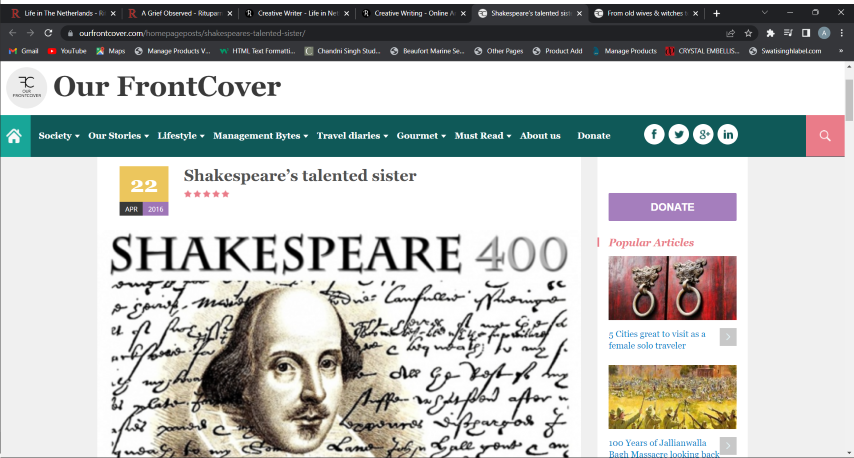This screenshot has height=458, width=854.
Task: Click arrow beside Jallianwalla Bagh article
Action: (x=728, y=445)
